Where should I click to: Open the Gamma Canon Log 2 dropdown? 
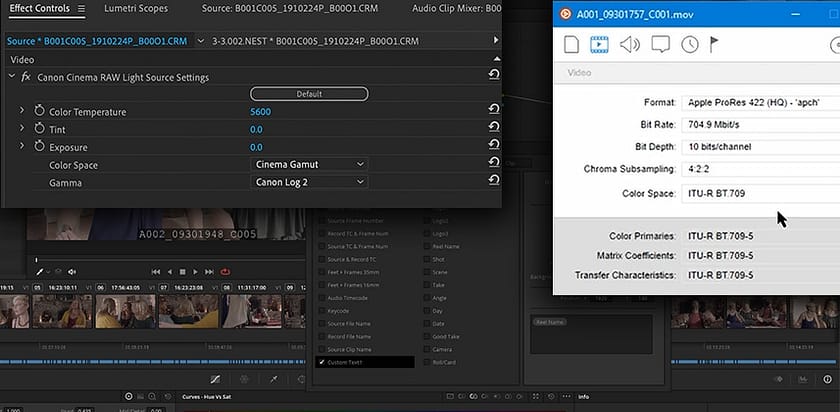[x=309, y=182]
